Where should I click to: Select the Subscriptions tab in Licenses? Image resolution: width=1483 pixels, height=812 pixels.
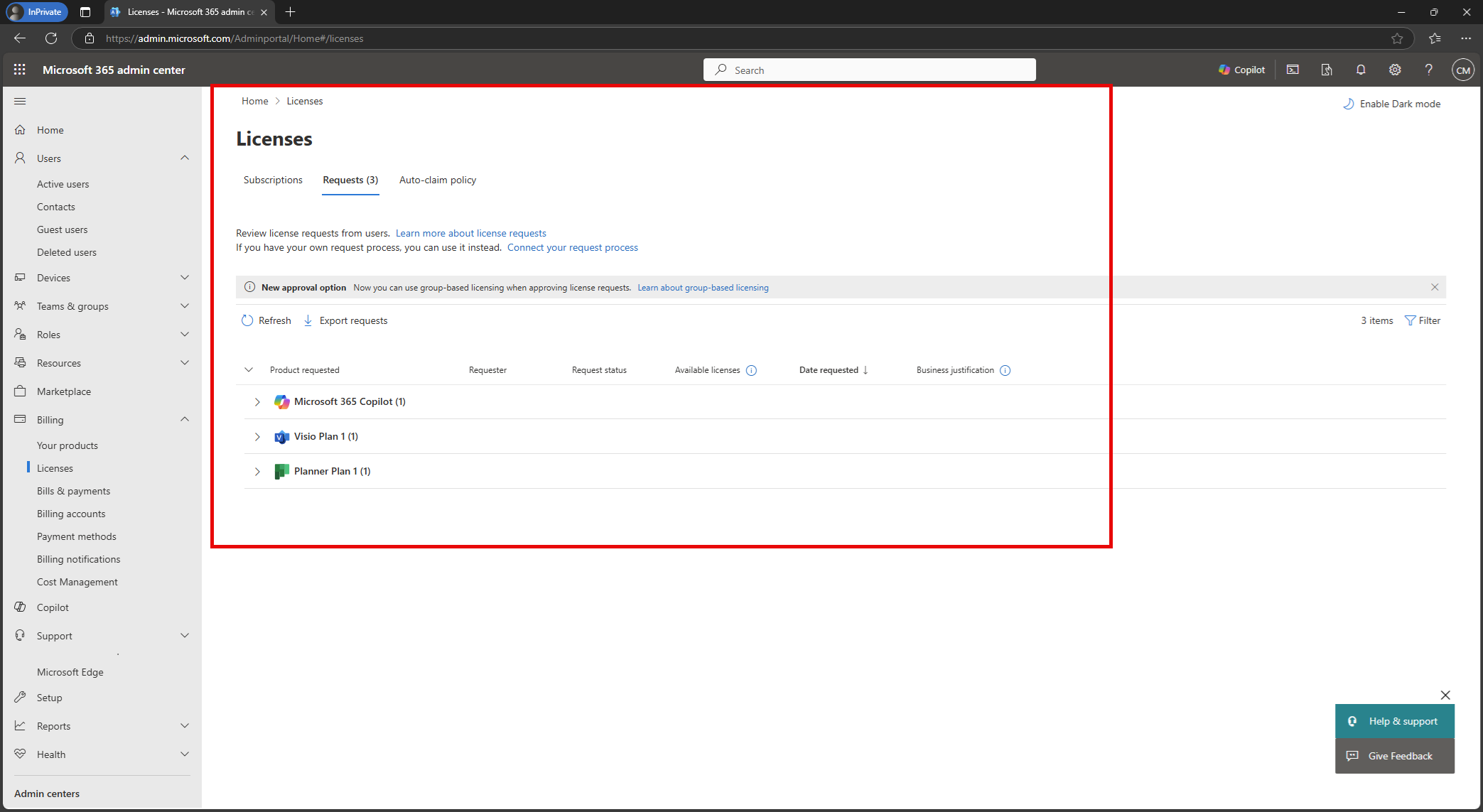pos(273,180)
